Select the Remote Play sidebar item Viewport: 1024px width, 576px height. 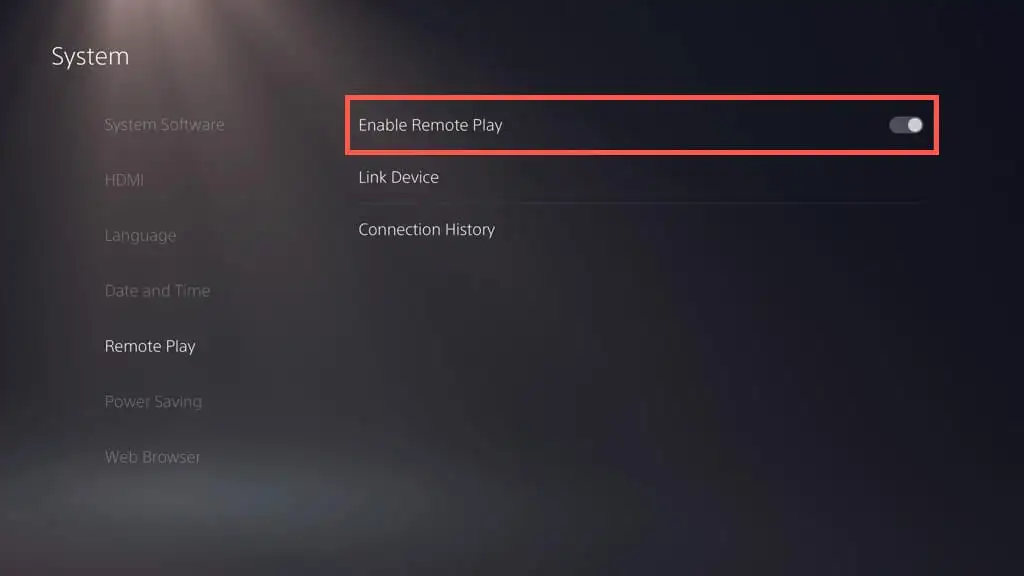[150, 346]
